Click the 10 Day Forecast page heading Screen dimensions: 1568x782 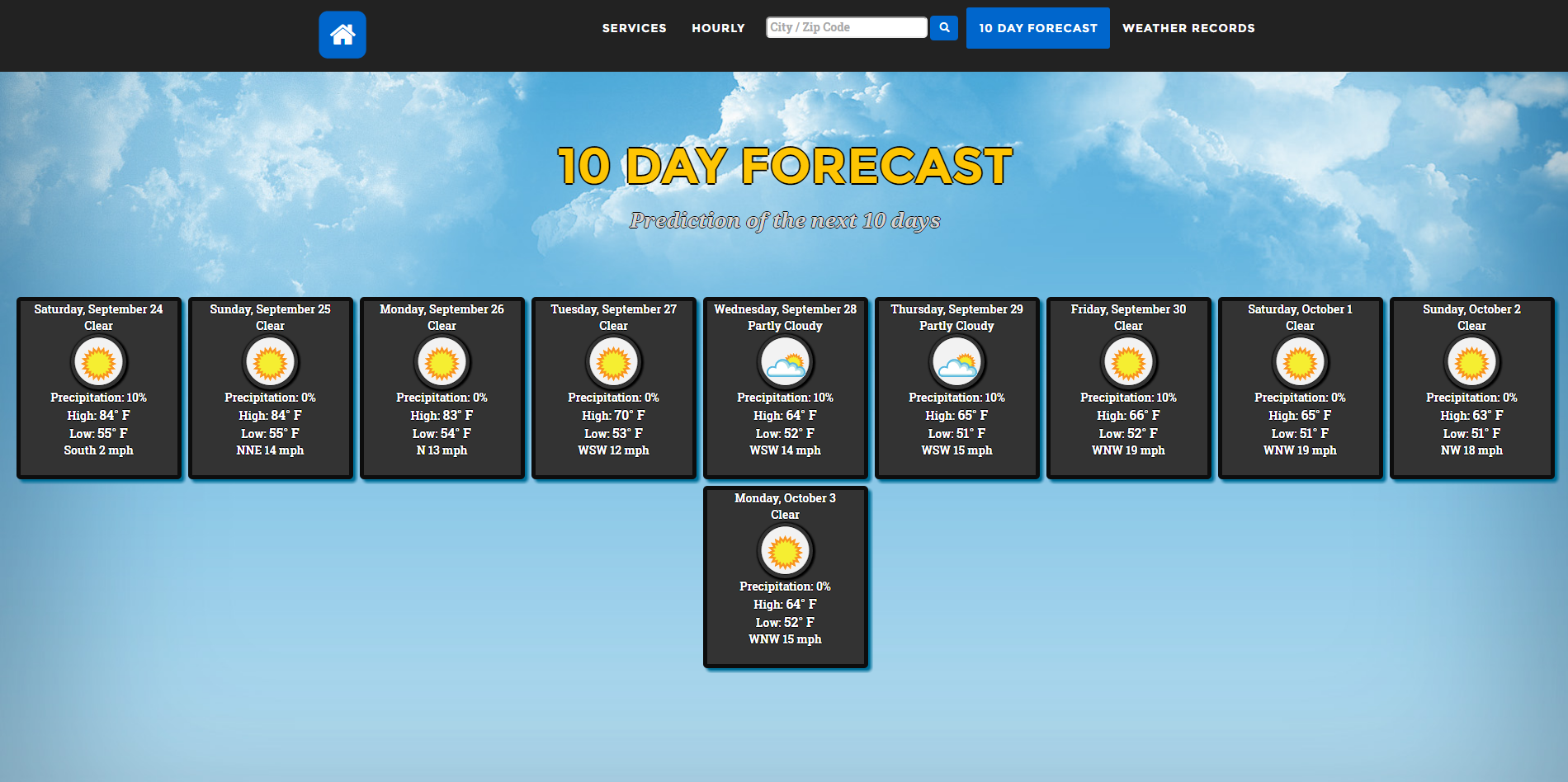[785, 166]
